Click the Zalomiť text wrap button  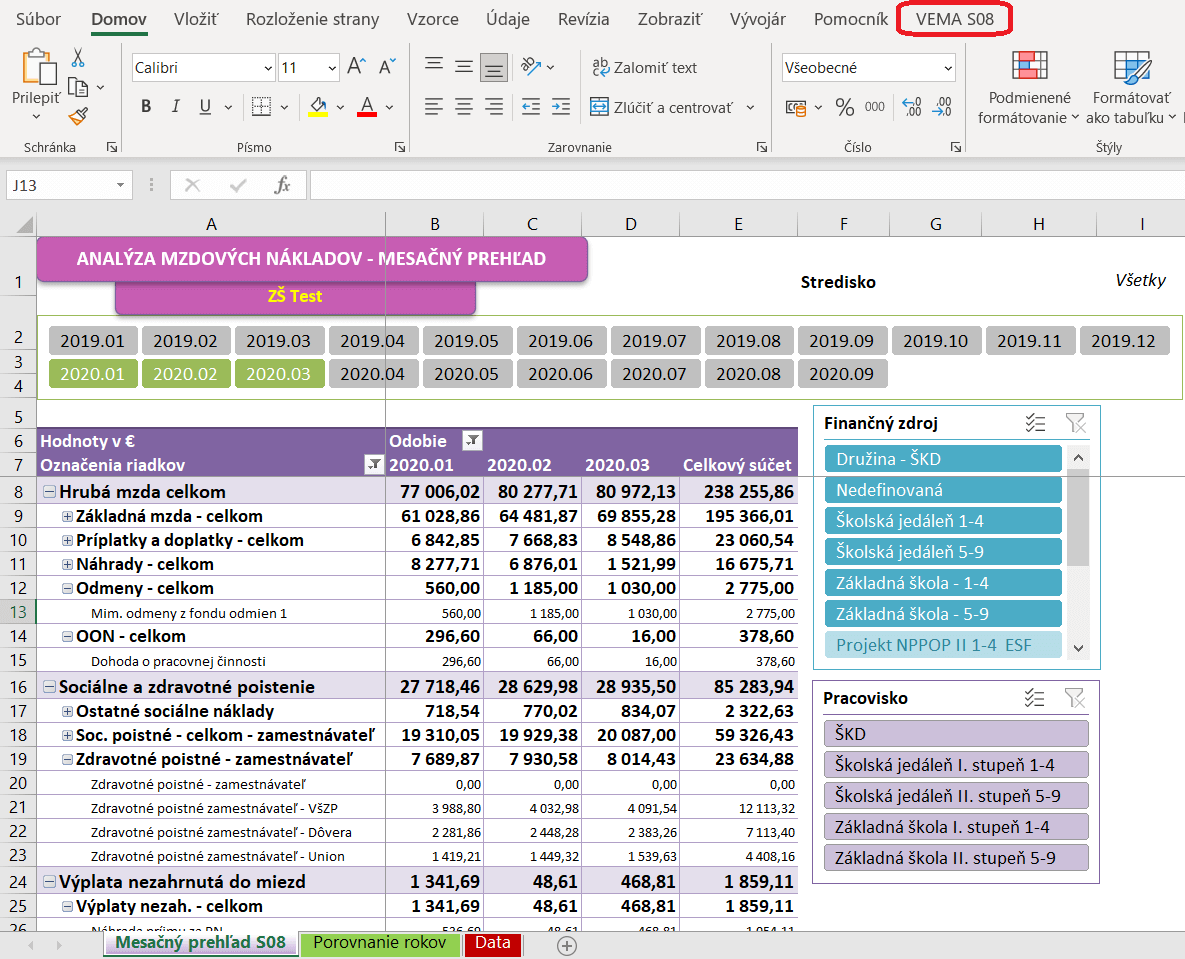tap(645, 67)
